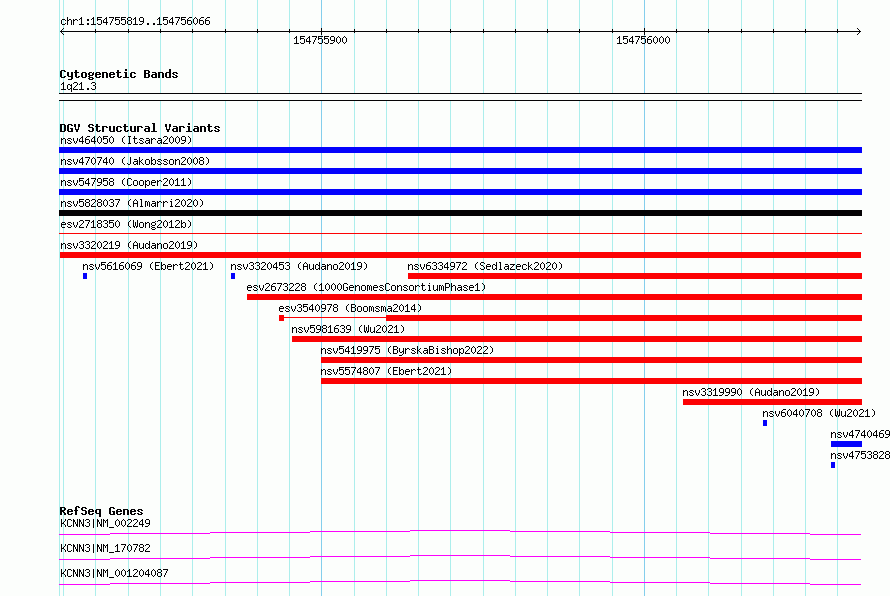Click the nsv5574807 (Ebert2021) label
The height and width of the screenshot is (596, 890).
tap(386, 371)
